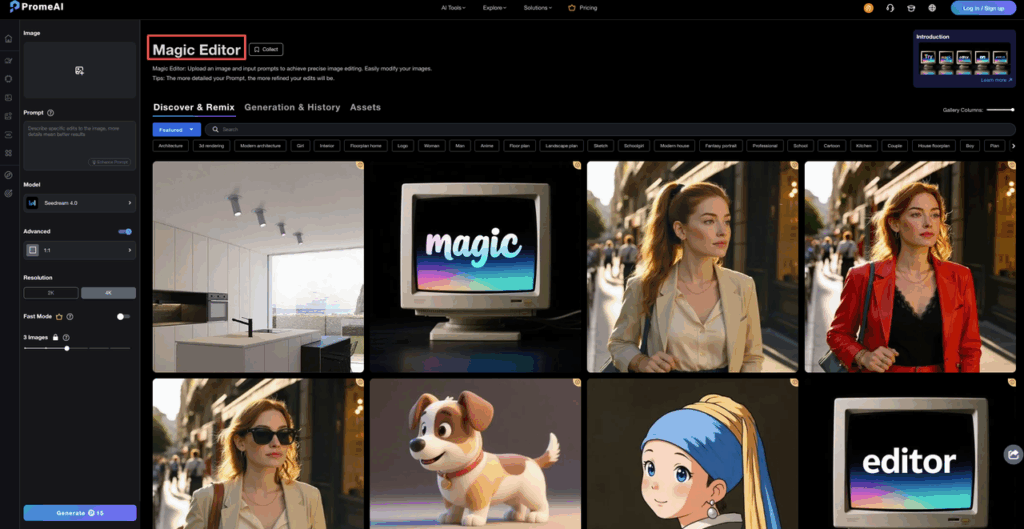Filter by the Landscape plan tag

tap(562, 146)
